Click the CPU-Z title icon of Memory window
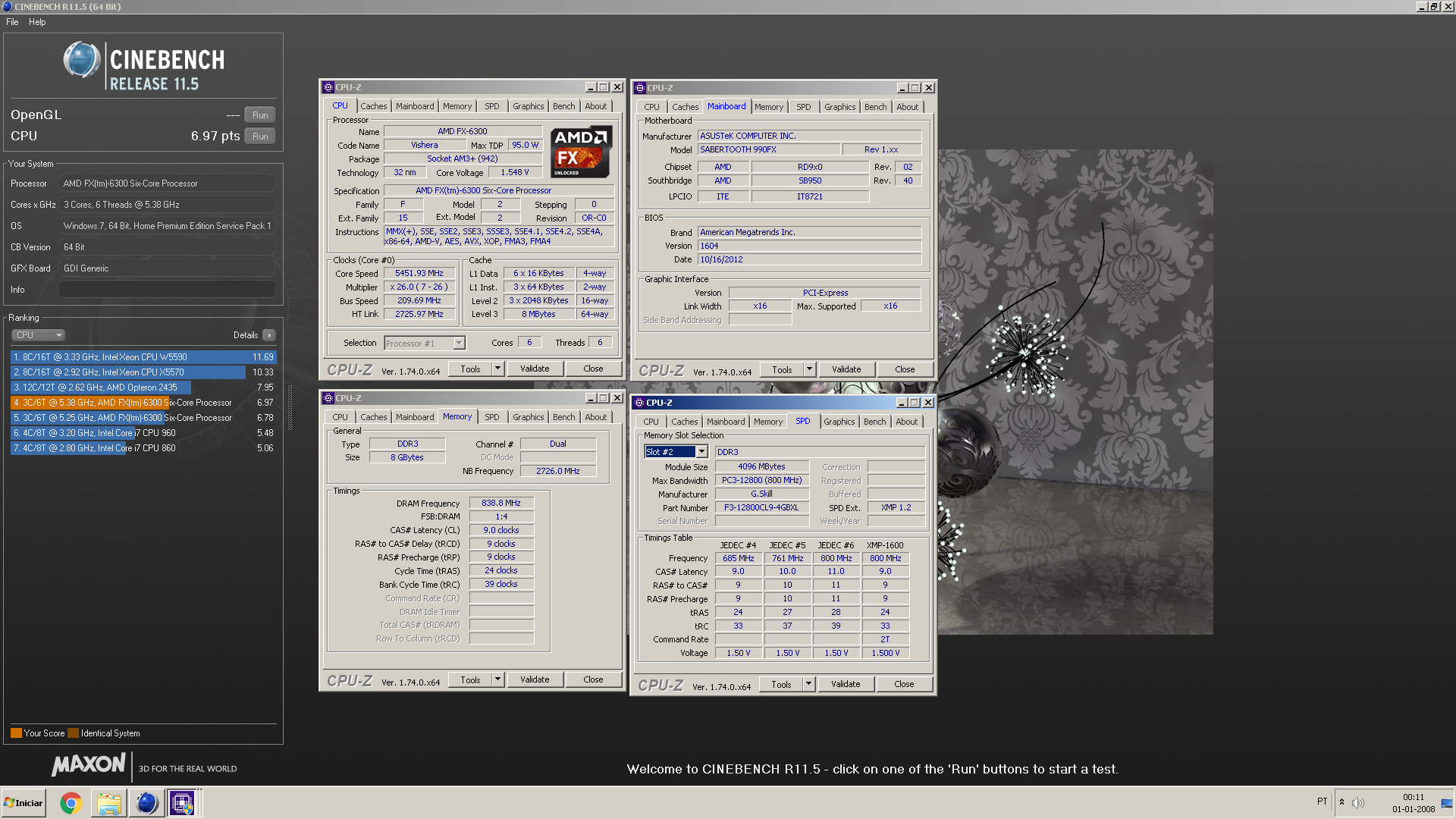 [328, 398]
